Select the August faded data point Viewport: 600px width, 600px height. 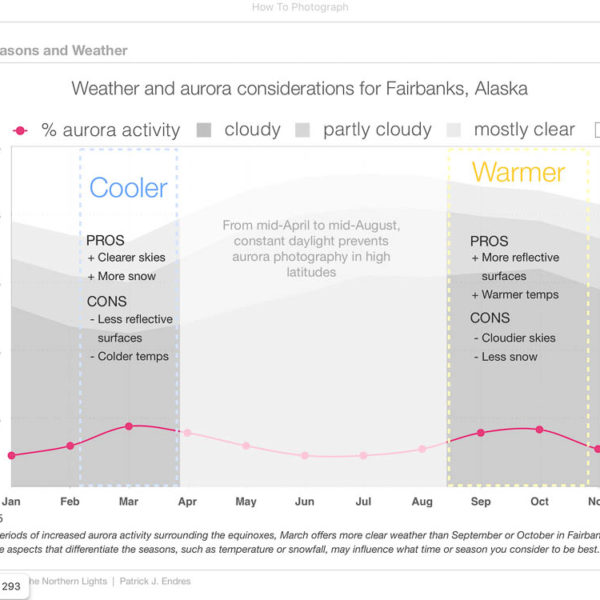pos(423,448)
